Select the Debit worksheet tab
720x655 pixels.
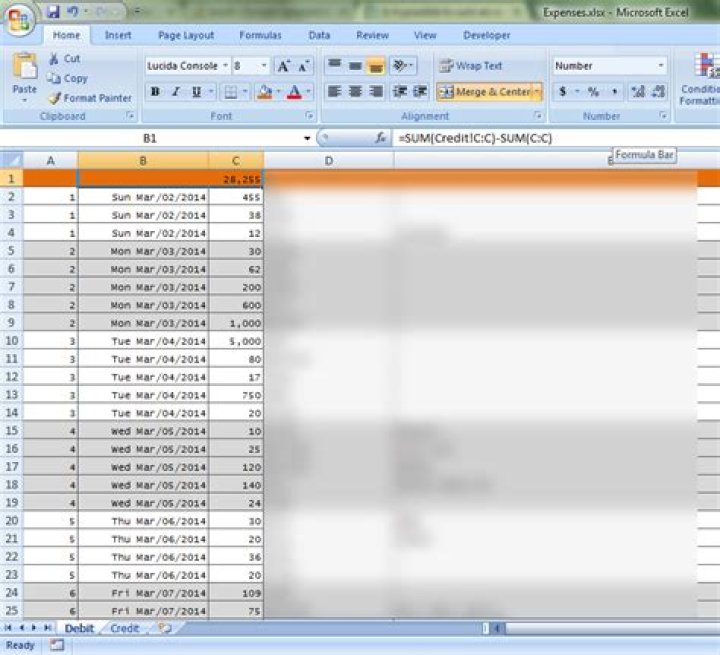(79, 628)
